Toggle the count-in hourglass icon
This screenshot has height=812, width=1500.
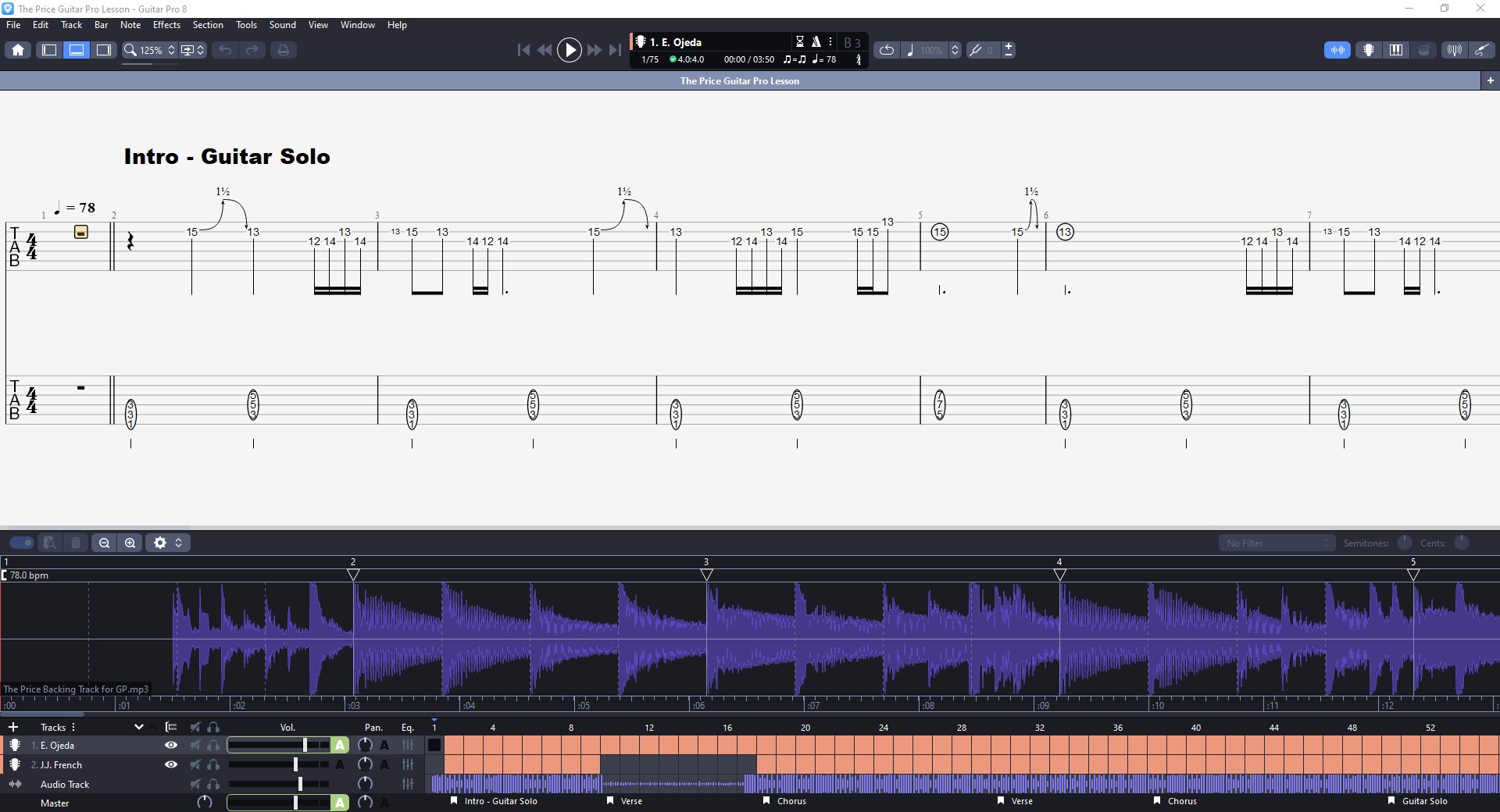[800, 42]
